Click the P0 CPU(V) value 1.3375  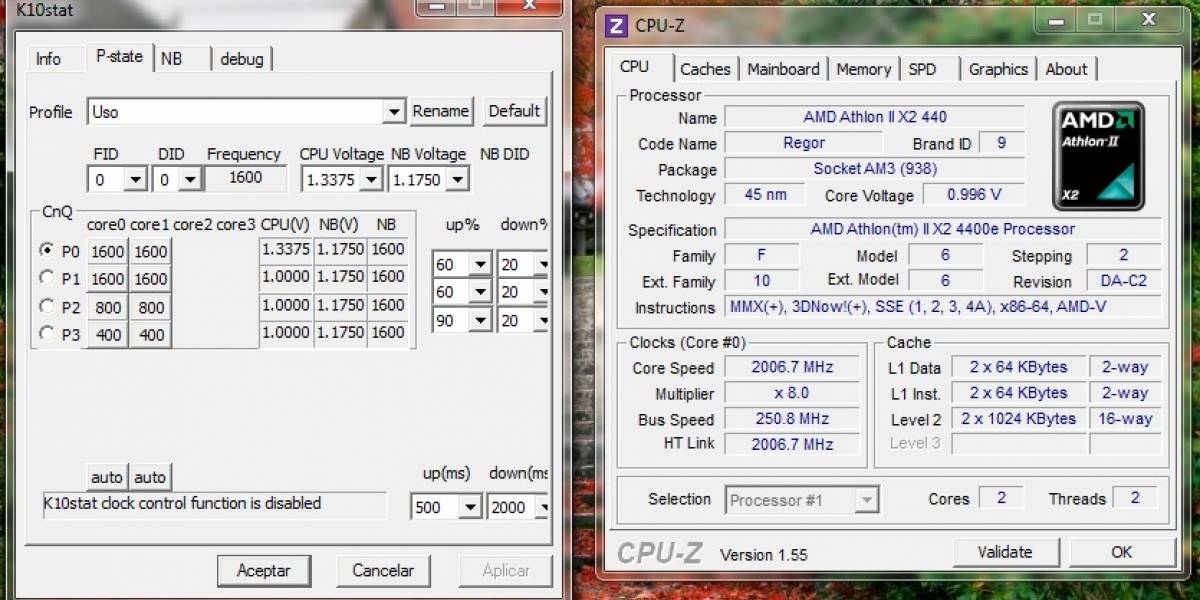click(x=286, y=249)
